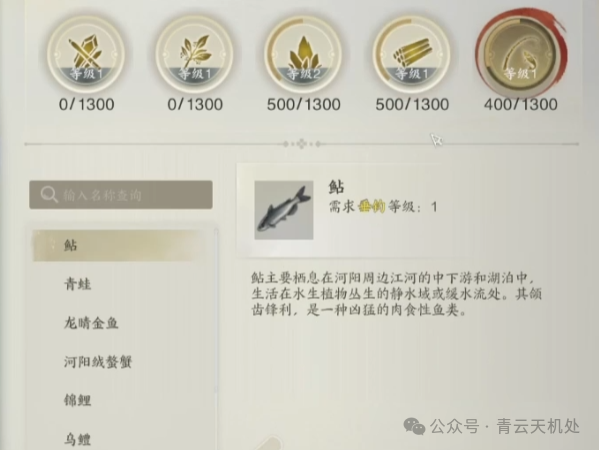Screen dimensions: 599x450
Task: Click the 500/1300 progress under the logs icon
Action: 412,104
